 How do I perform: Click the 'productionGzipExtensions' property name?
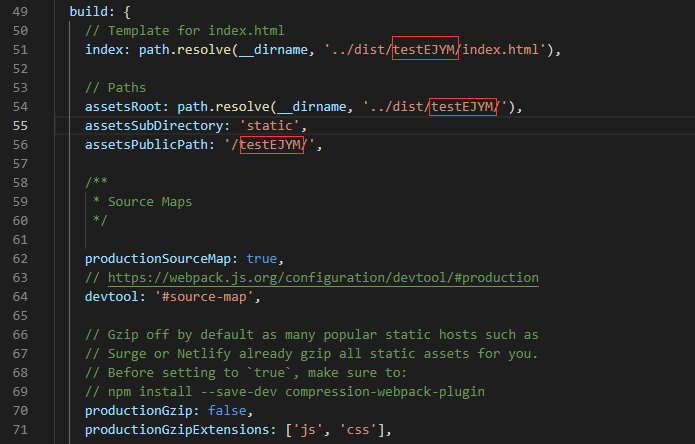[x=177, y=430]
